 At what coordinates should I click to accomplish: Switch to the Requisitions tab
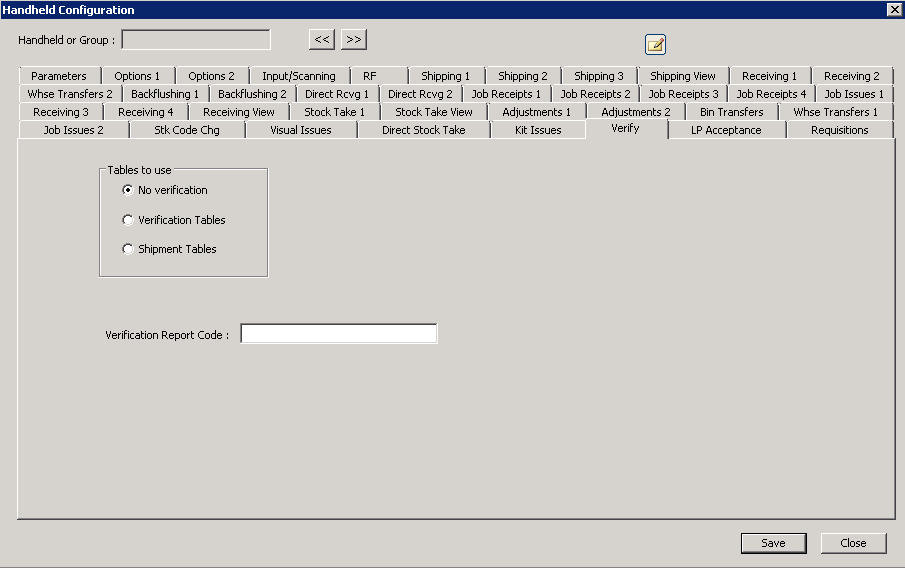click(x=840, y=130)
